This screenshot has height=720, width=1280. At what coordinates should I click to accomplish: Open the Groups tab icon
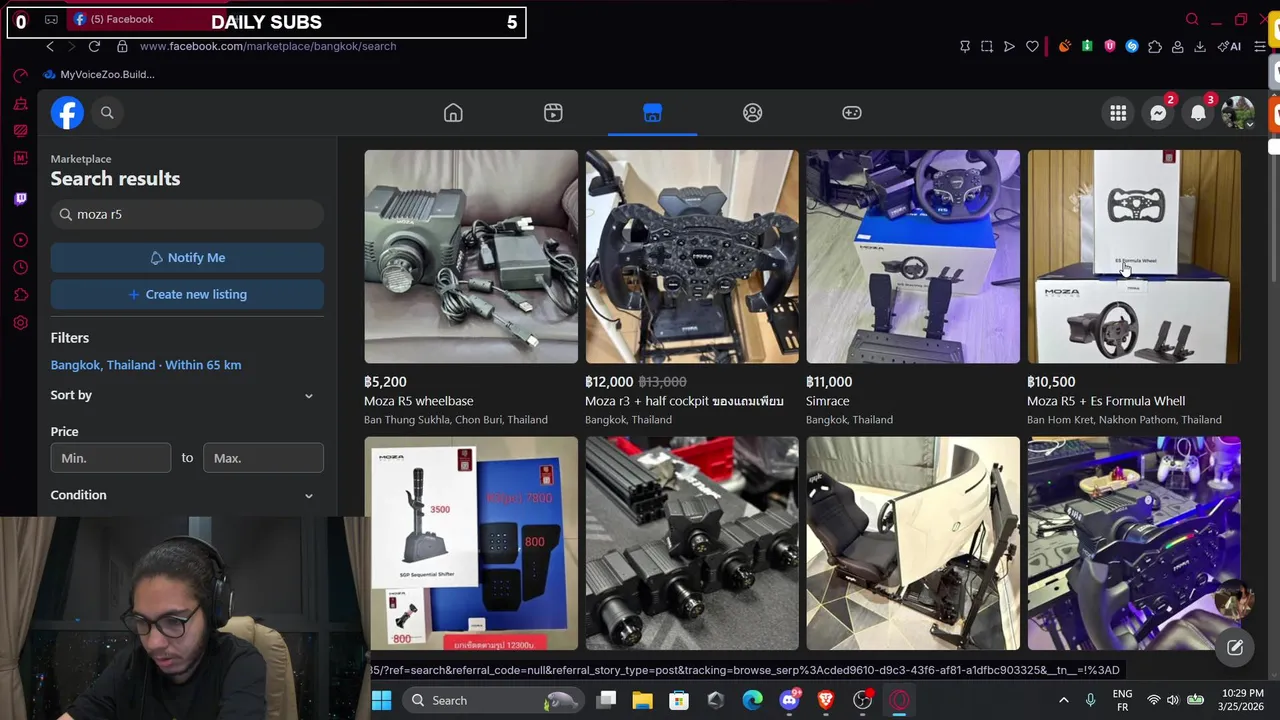pos(752,113)
